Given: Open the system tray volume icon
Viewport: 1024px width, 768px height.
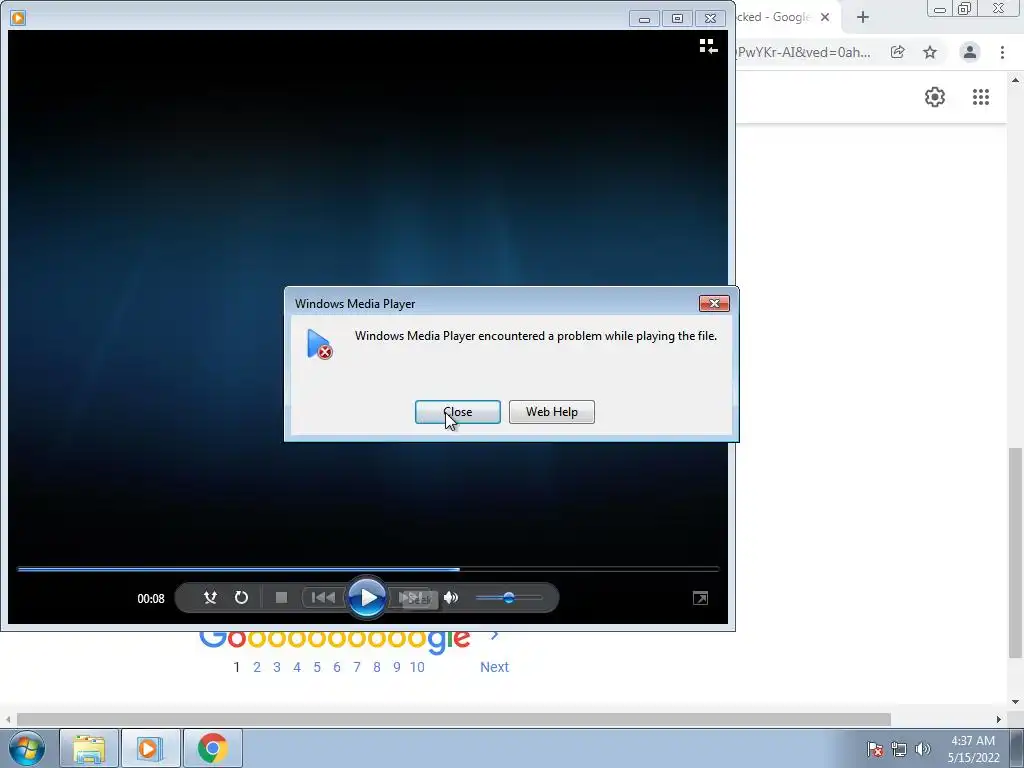Looking at the screenshot, I should coord(922,749).
